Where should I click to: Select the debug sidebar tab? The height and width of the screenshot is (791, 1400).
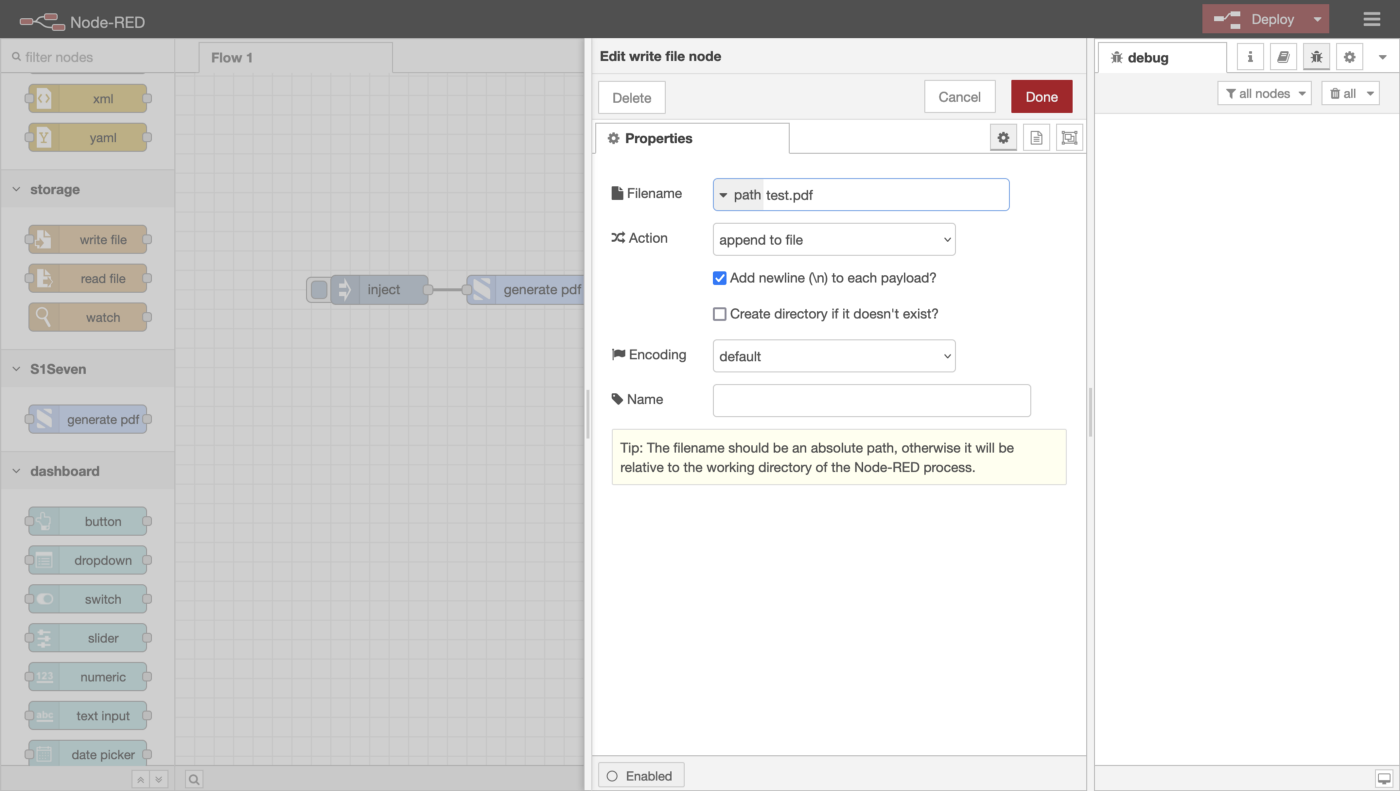(x=1160, y=58)
